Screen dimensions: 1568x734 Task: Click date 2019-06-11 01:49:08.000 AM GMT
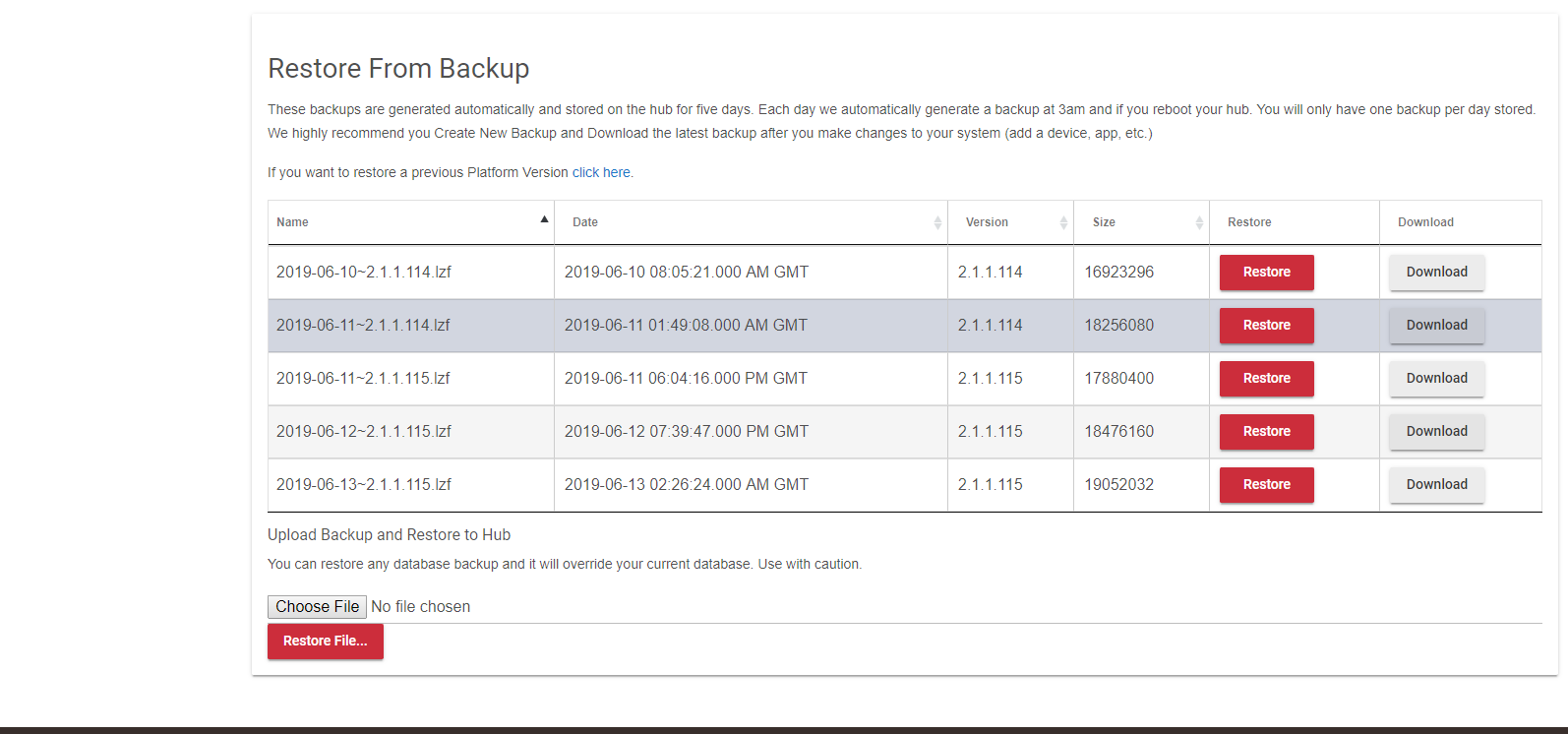(x=686, y=326)
